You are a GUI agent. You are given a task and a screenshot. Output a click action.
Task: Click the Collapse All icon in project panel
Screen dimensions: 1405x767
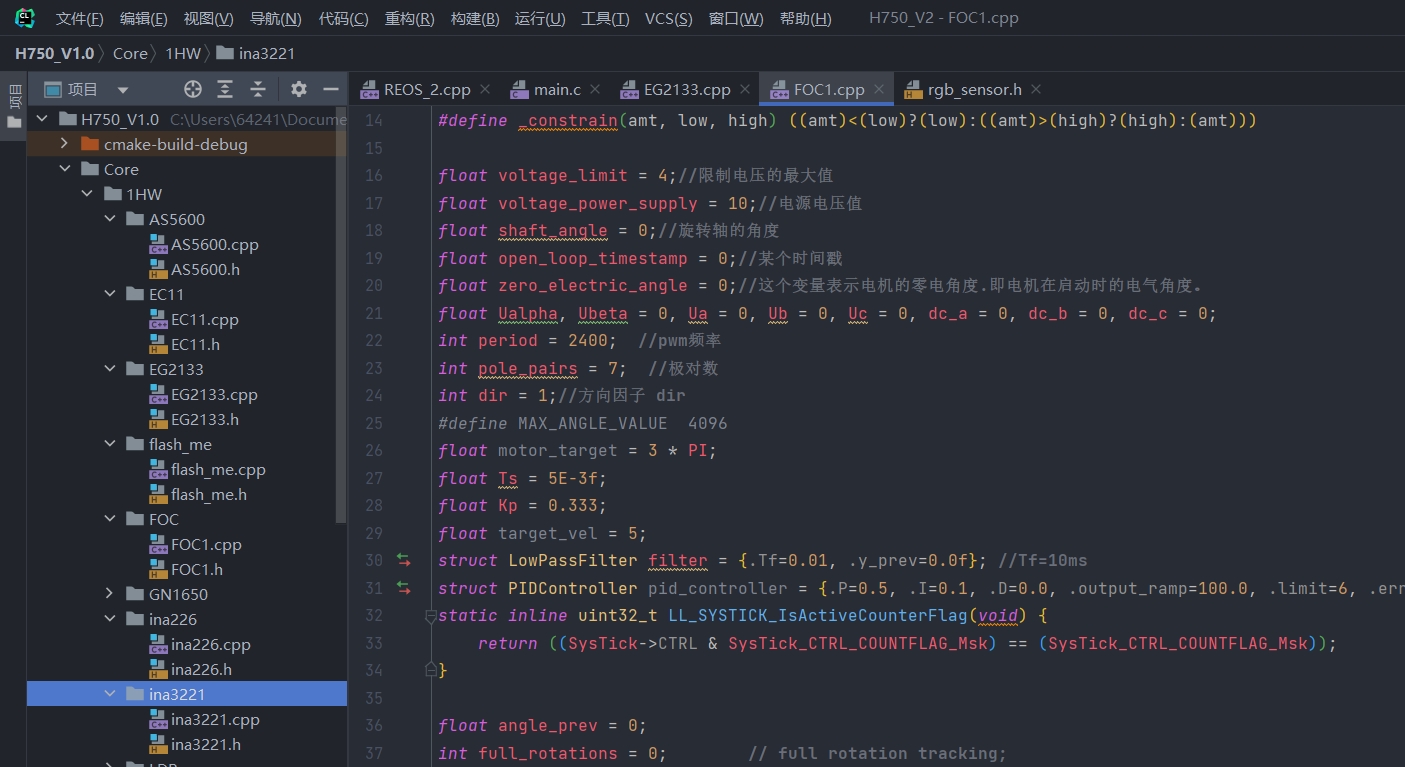click(257, 89)
